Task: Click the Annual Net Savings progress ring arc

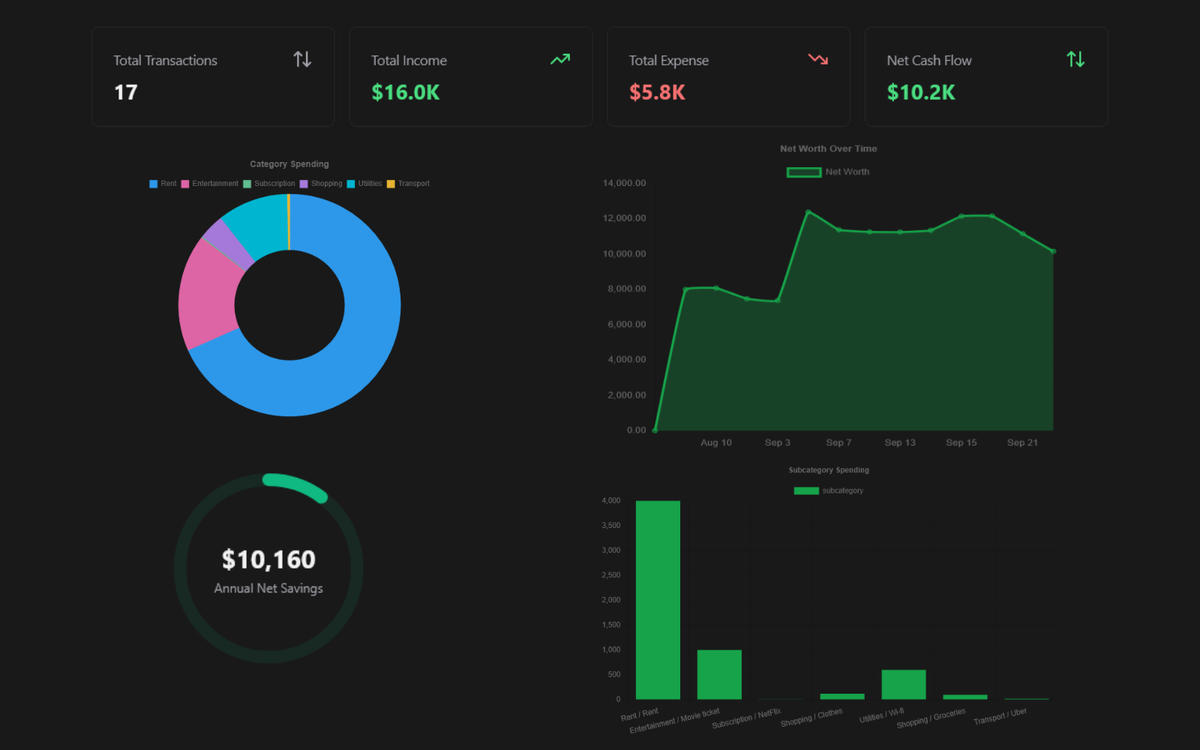Action: tap(297, 485)
